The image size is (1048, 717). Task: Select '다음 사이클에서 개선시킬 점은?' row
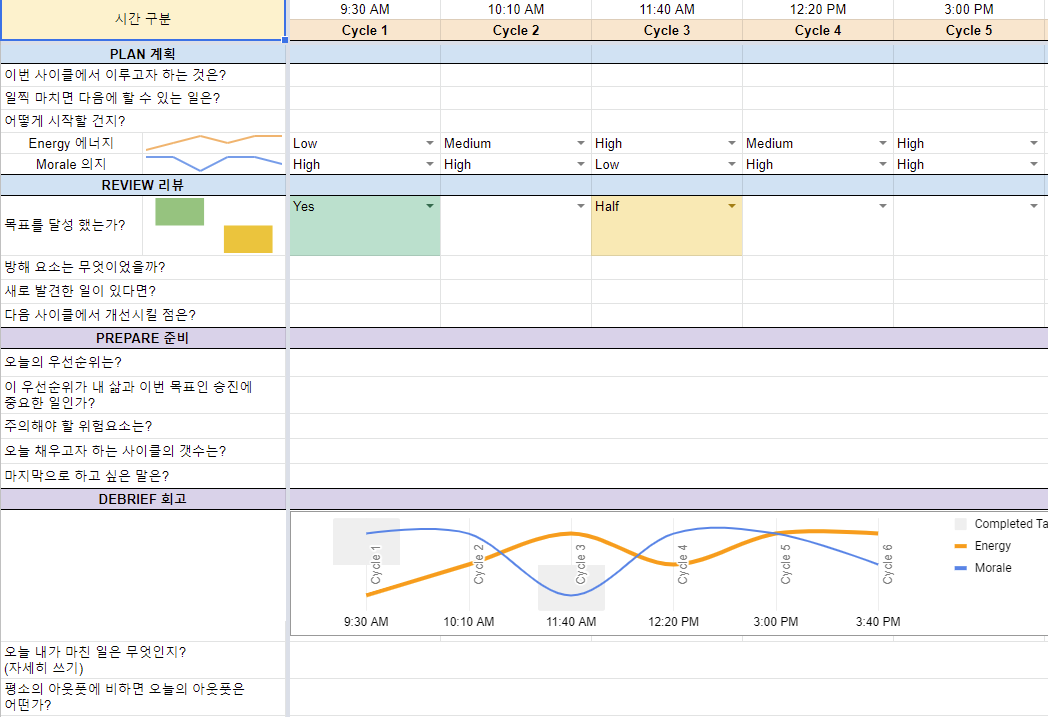tap(143, 315)
